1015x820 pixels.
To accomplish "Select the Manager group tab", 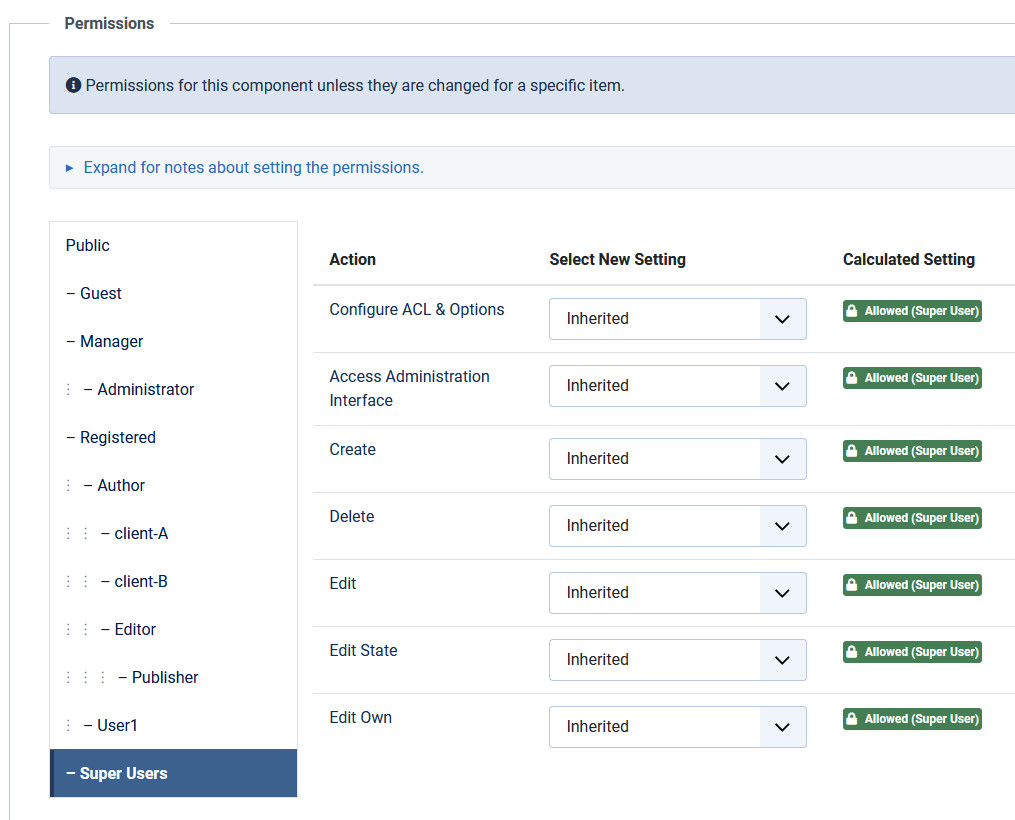I will tap(111, 342).
